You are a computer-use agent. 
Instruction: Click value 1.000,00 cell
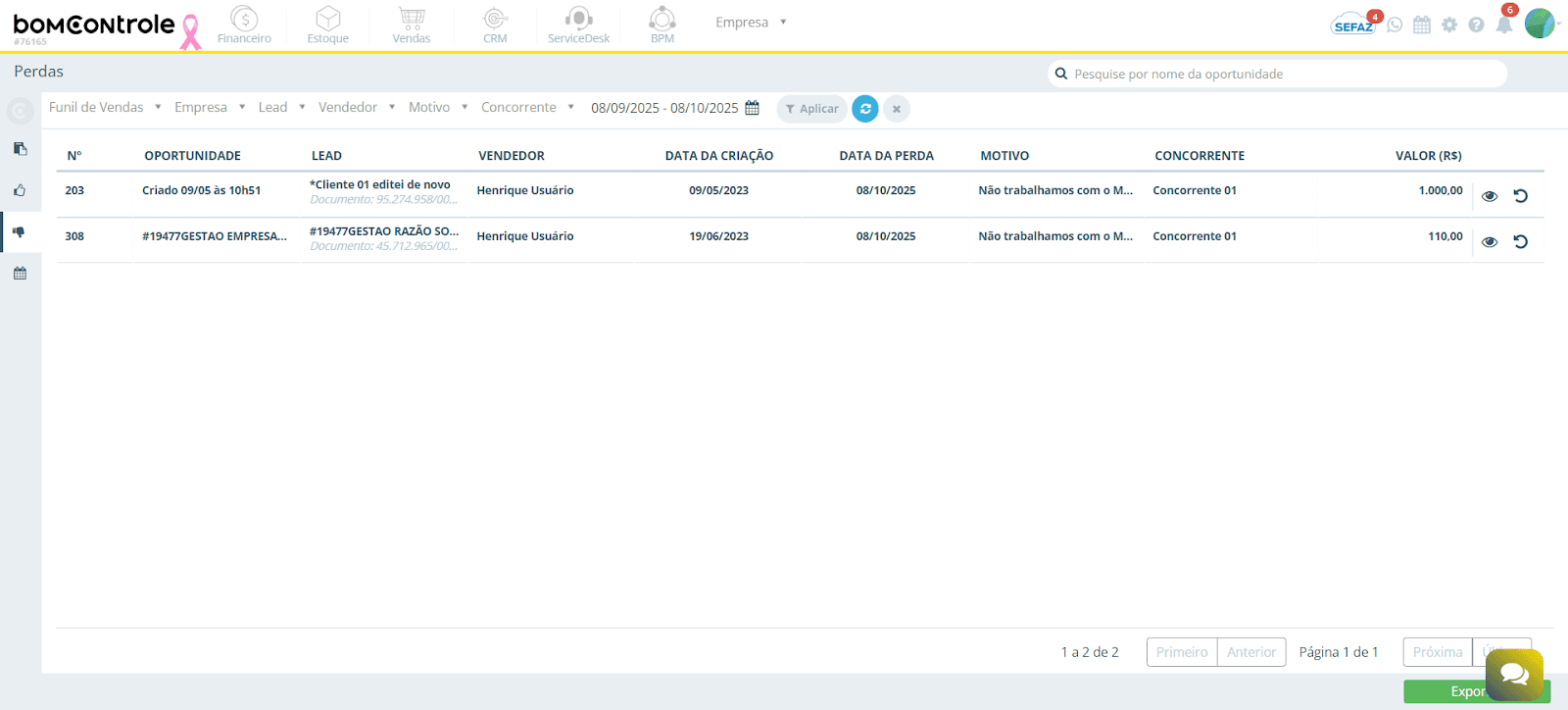tap(1441, 190)
